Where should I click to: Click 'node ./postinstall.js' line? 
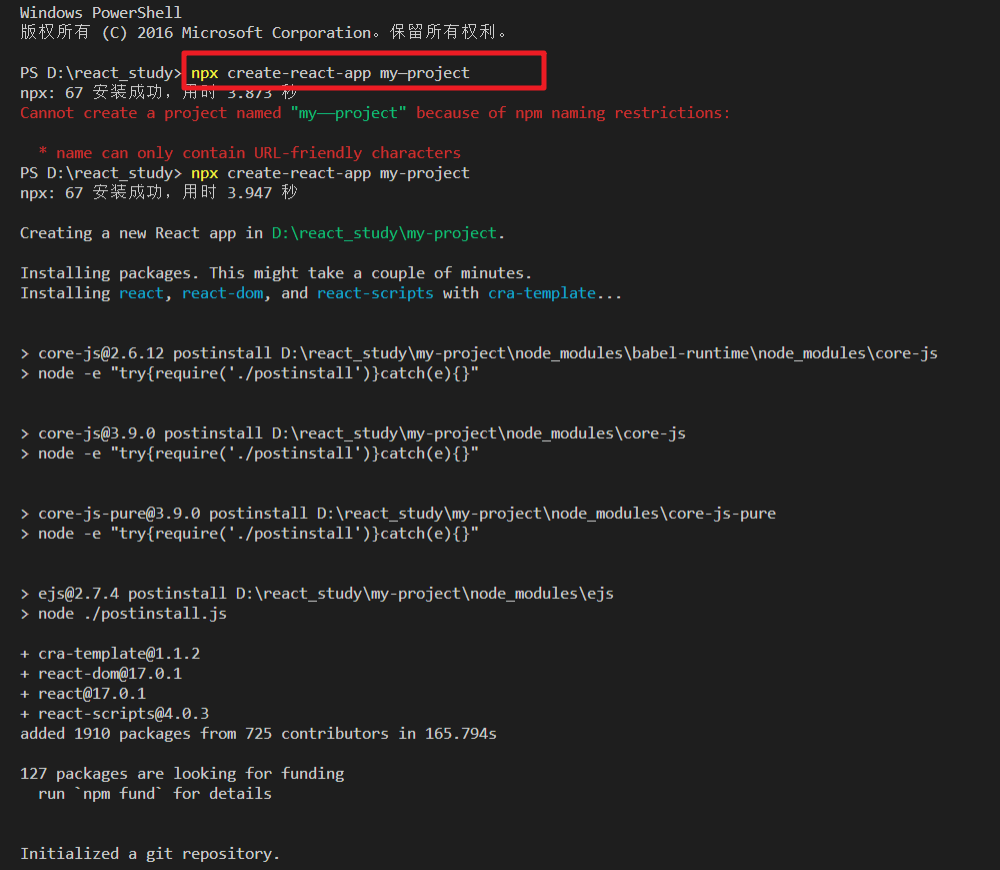124,614
